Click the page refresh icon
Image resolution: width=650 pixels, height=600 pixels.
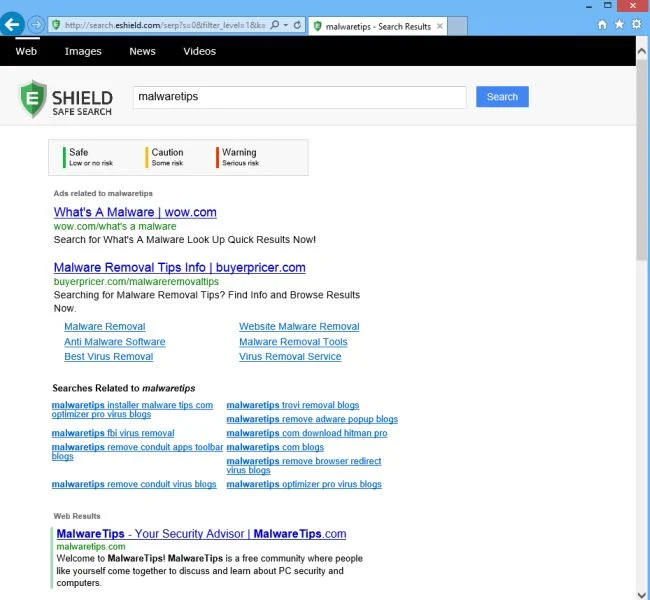point(297,25)
